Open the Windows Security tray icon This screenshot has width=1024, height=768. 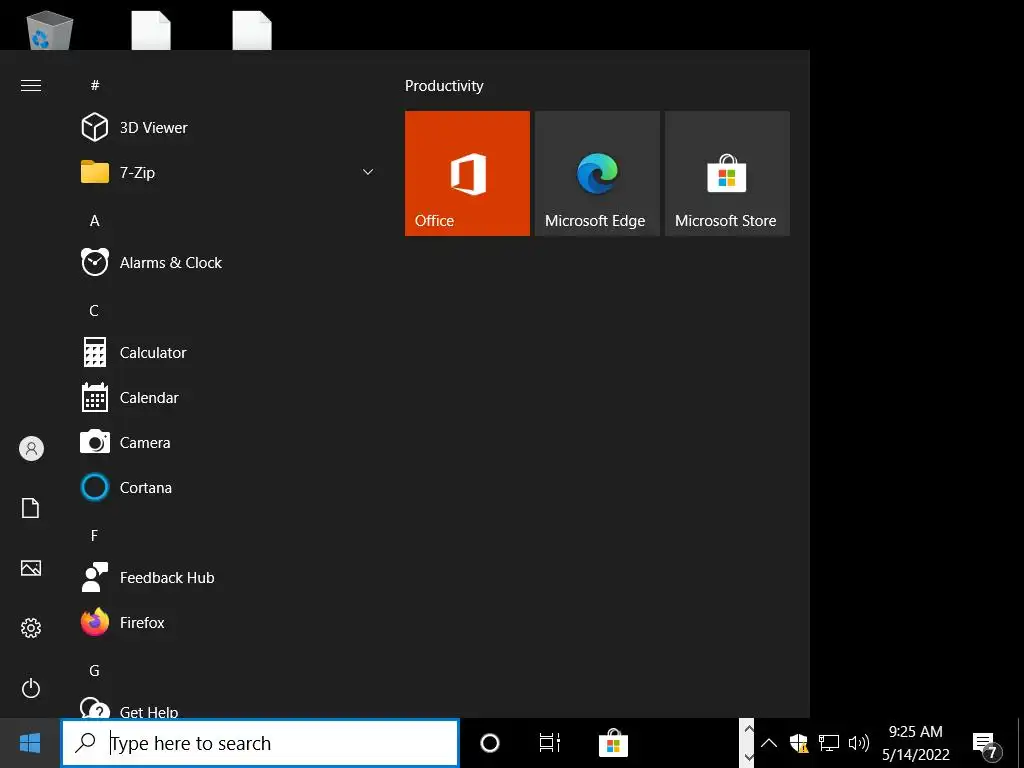click(799, 743)
